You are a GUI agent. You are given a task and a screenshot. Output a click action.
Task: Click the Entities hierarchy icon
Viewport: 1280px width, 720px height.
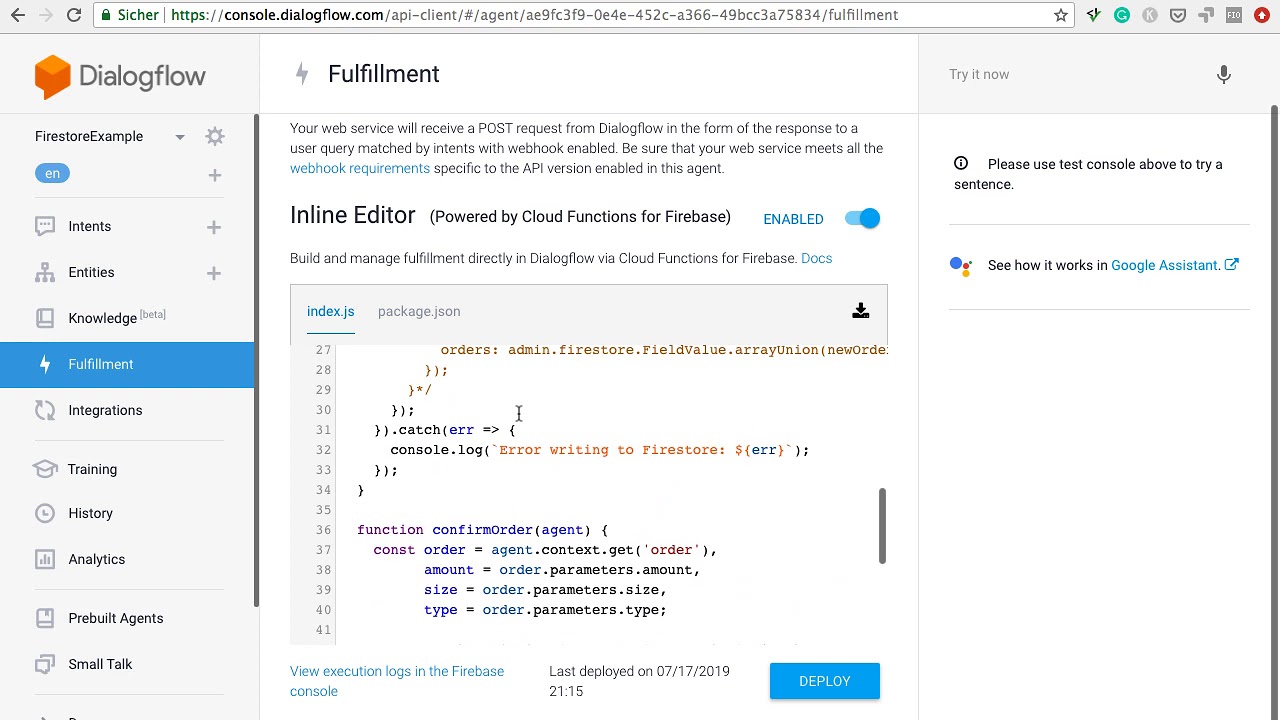pyautogui.click(x=44, y=273)
